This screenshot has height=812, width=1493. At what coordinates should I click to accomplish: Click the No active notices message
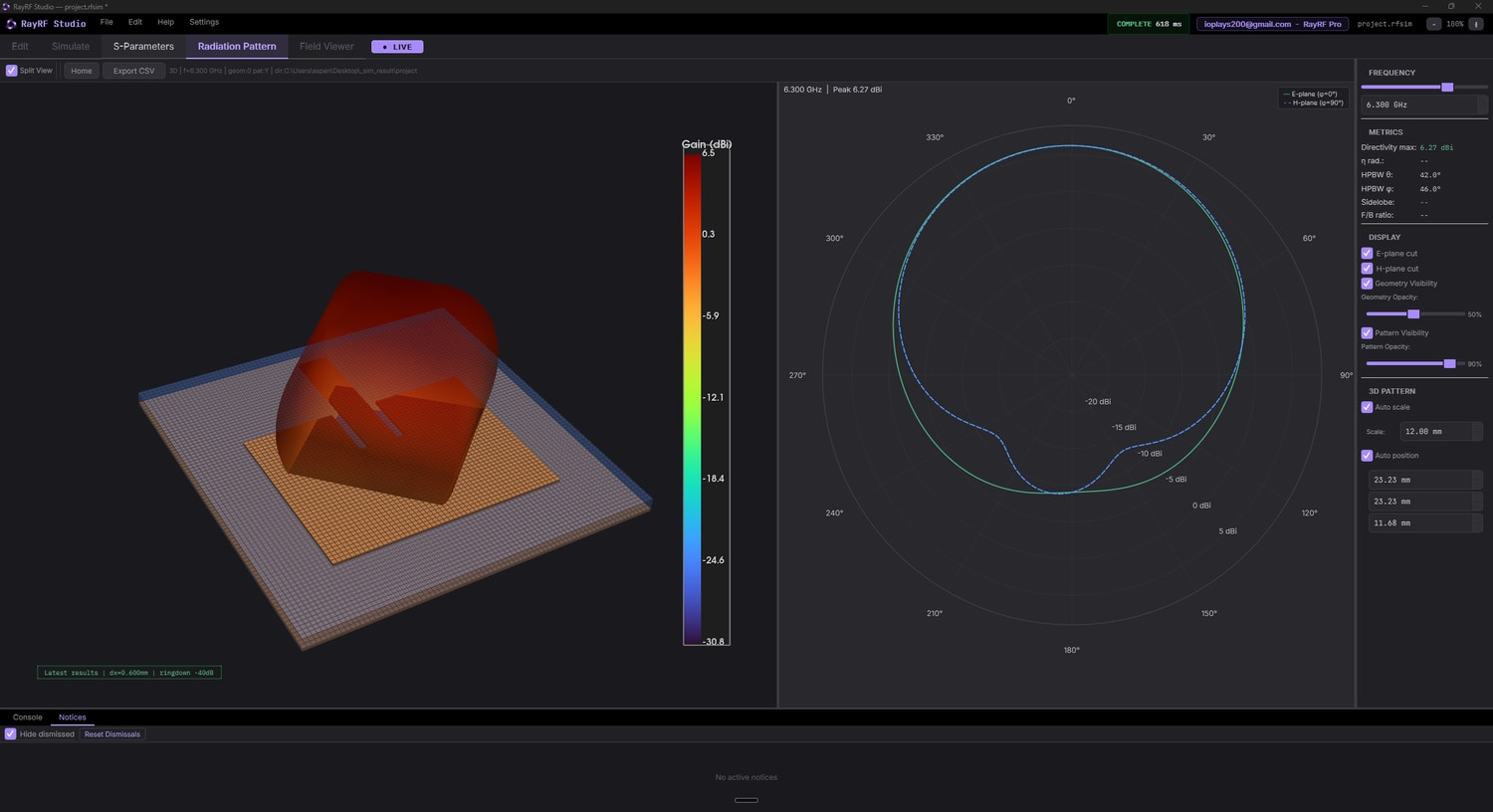point(746,777)
